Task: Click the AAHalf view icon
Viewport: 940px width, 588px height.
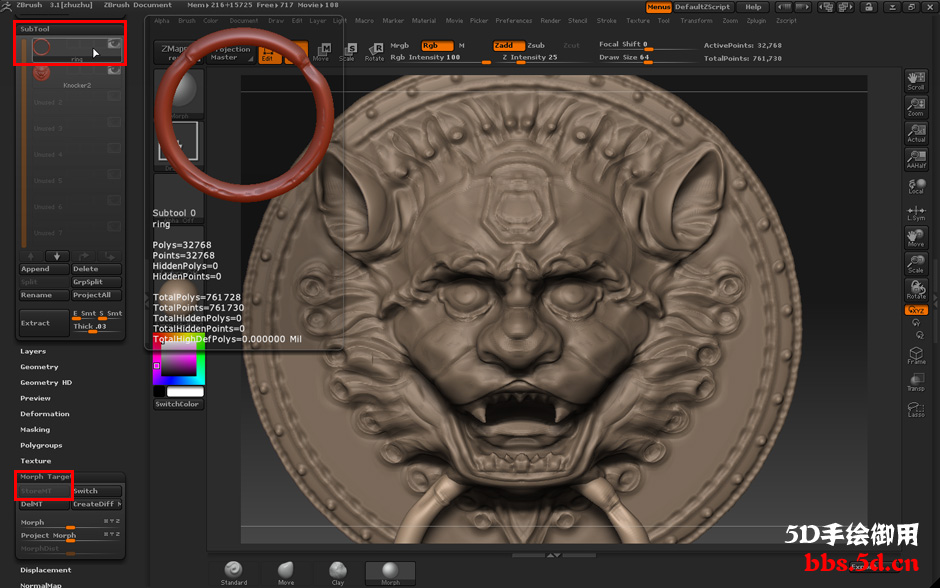Action: click(916, 159)
